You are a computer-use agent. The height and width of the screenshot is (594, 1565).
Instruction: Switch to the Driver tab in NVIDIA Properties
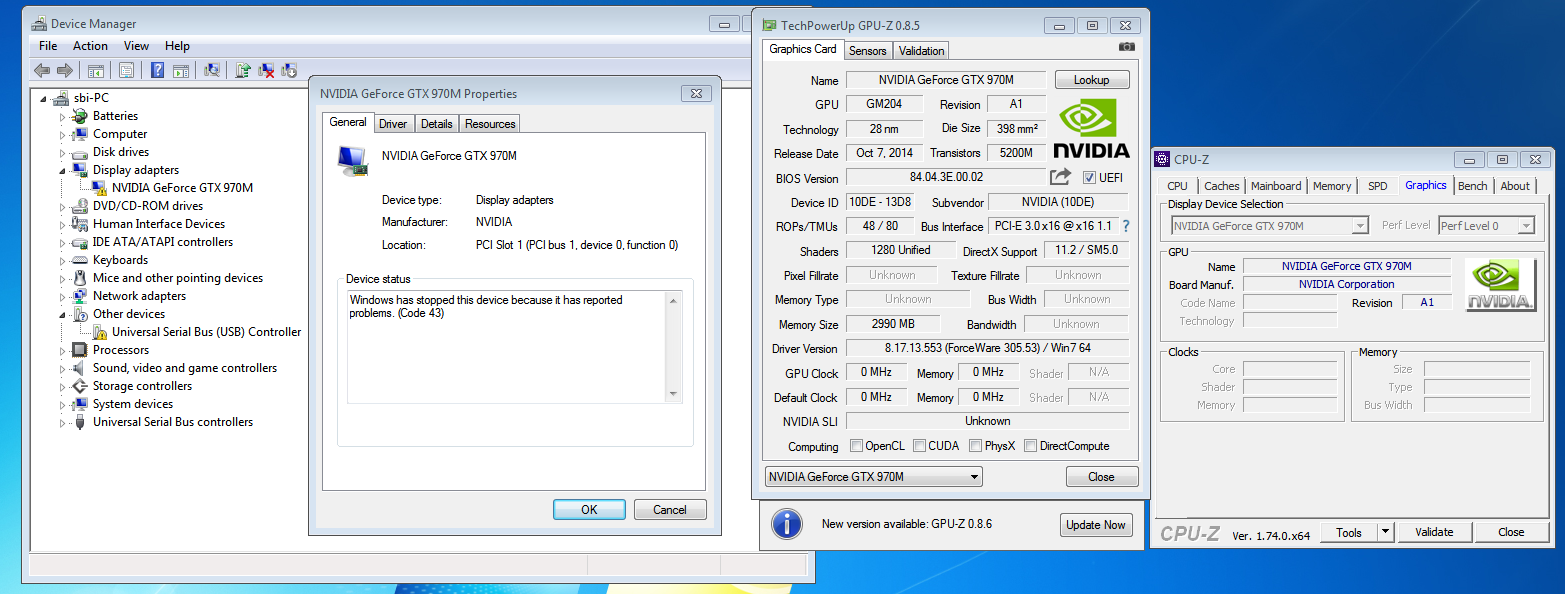393,124
